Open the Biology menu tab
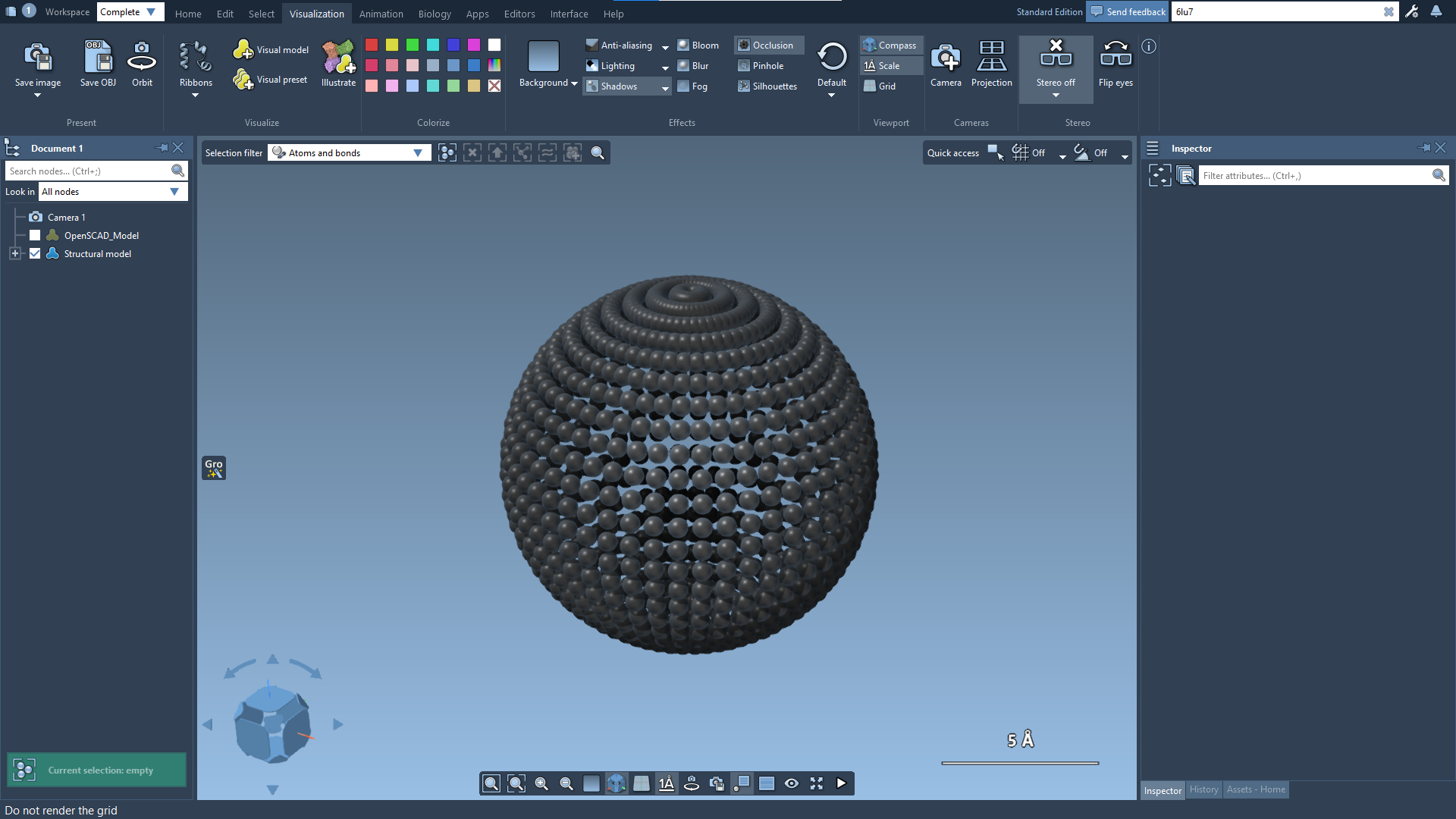Screen dimensions: 1456x819 click(435, 14)
